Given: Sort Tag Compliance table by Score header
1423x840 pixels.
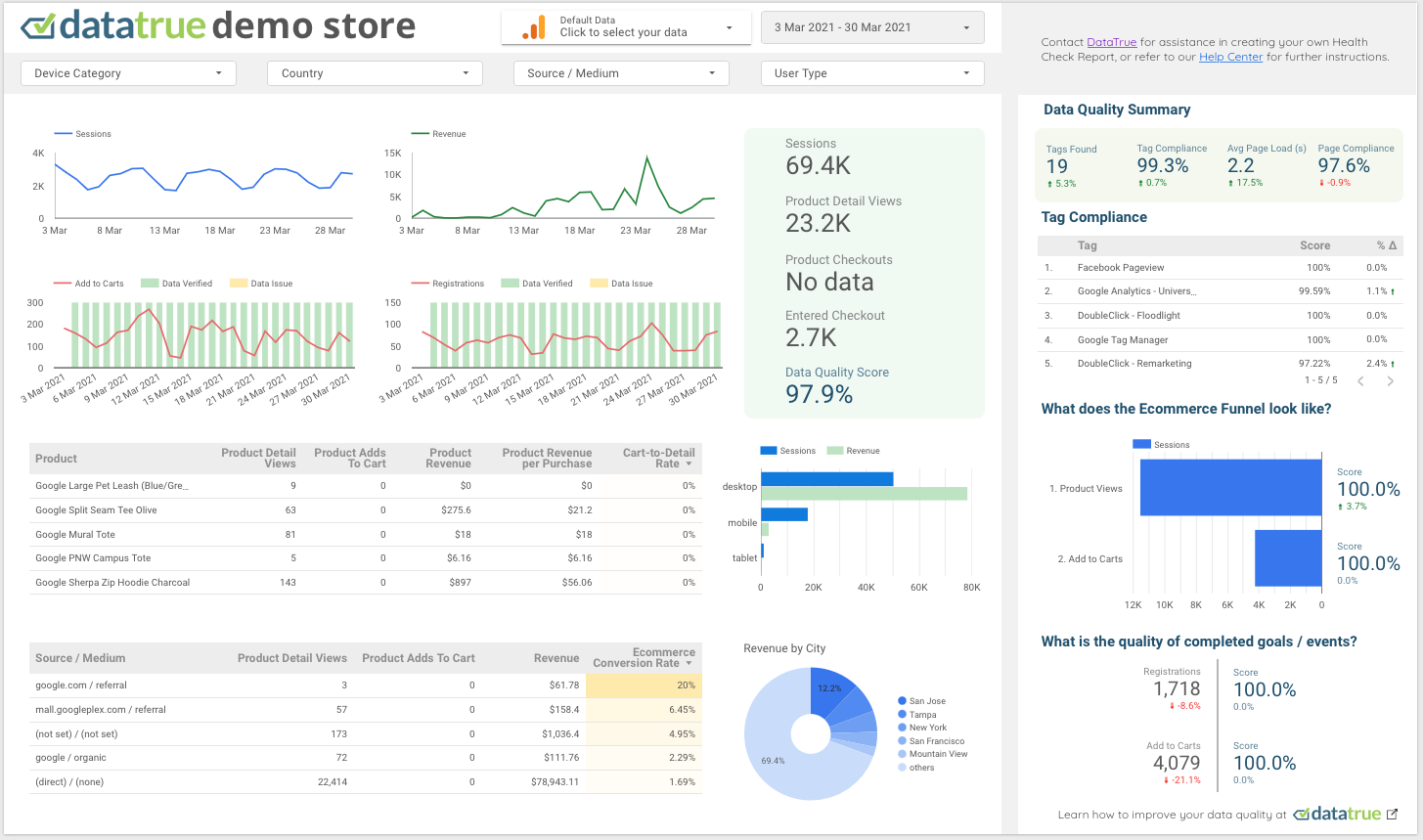Looking at the screenshot, I should pos(1314,245).
